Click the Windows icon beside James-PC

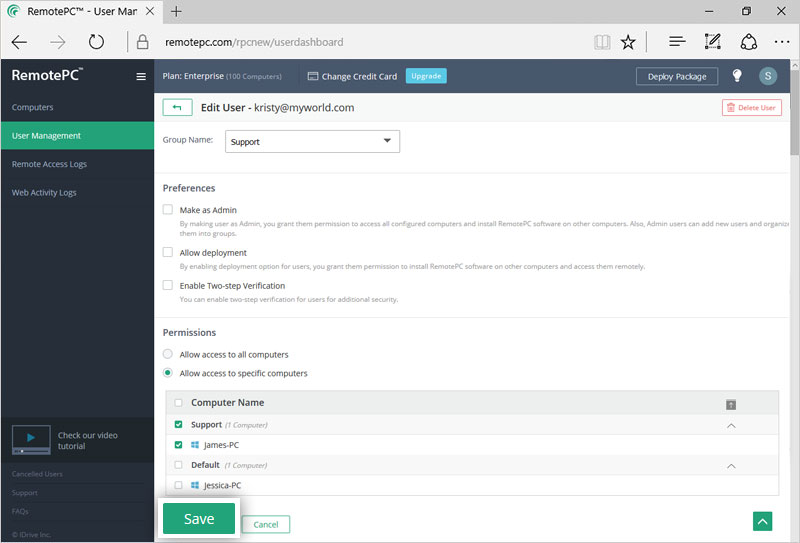195,445
